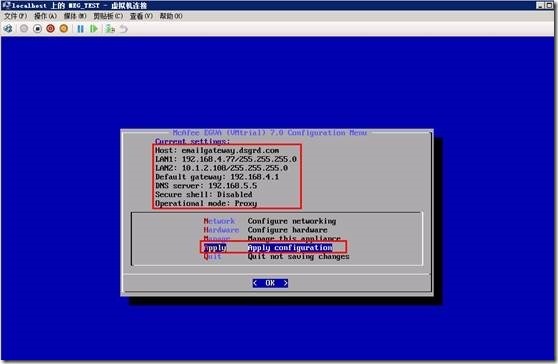Click LAN2 10.1.2.108 address line
The width and height of the screenshot is (558, 364).
(x=222, y=168)
